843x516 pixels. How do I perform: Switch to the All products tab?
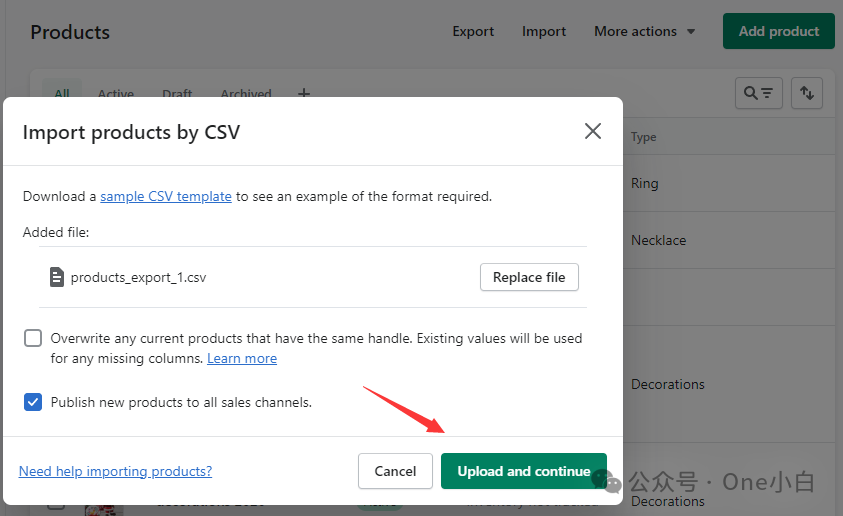pyautogui.click(x=62, y=93)
